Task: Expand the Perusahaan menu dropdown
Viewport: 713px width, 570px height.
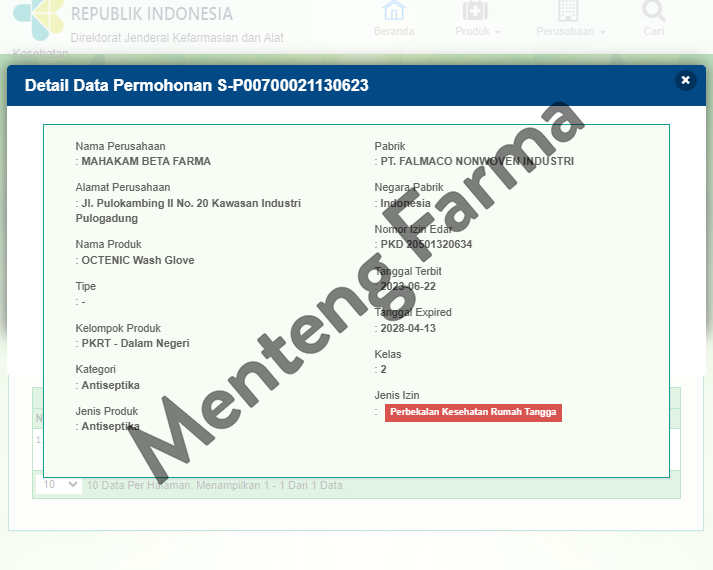Action: click(570, 18)
